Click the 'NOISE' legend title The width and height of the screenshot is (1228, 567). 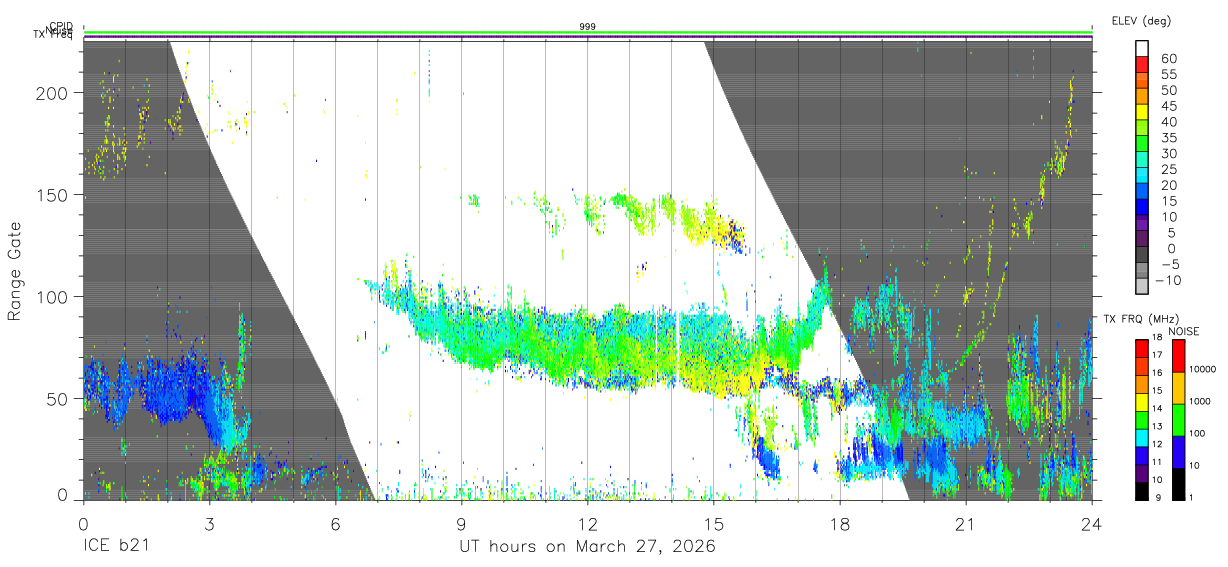[1184, 330]
